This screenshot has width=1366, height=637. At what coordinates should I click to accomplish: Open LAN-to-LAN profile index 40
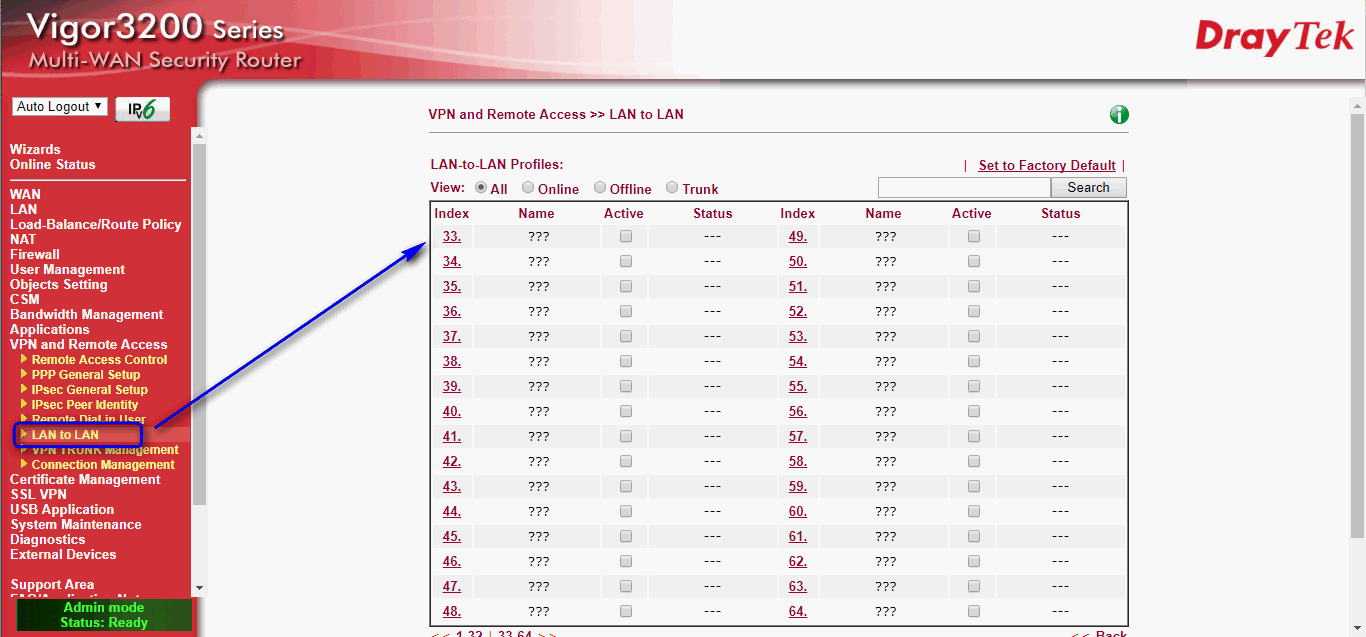pyautogui.click(x=452, y=412)
